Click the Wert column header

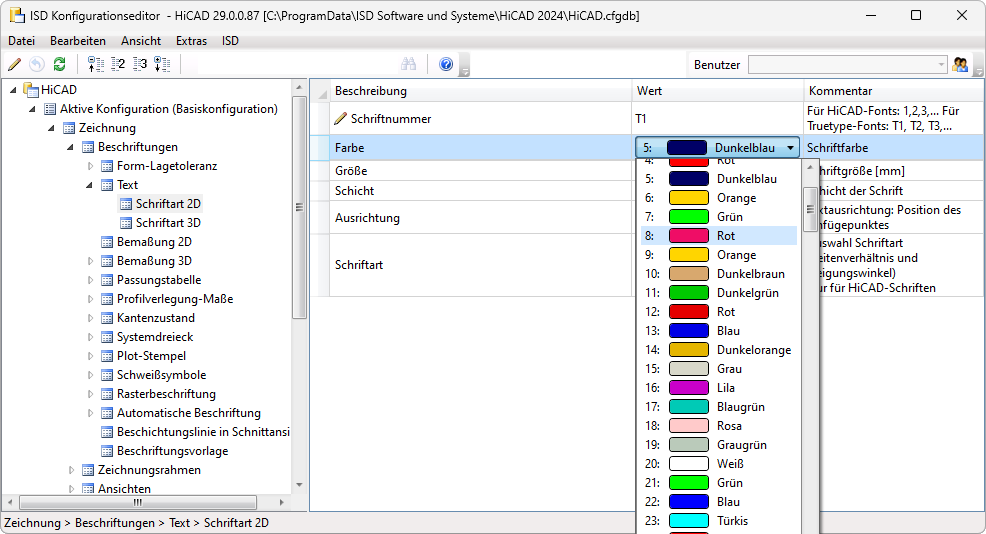coord(717,91)
